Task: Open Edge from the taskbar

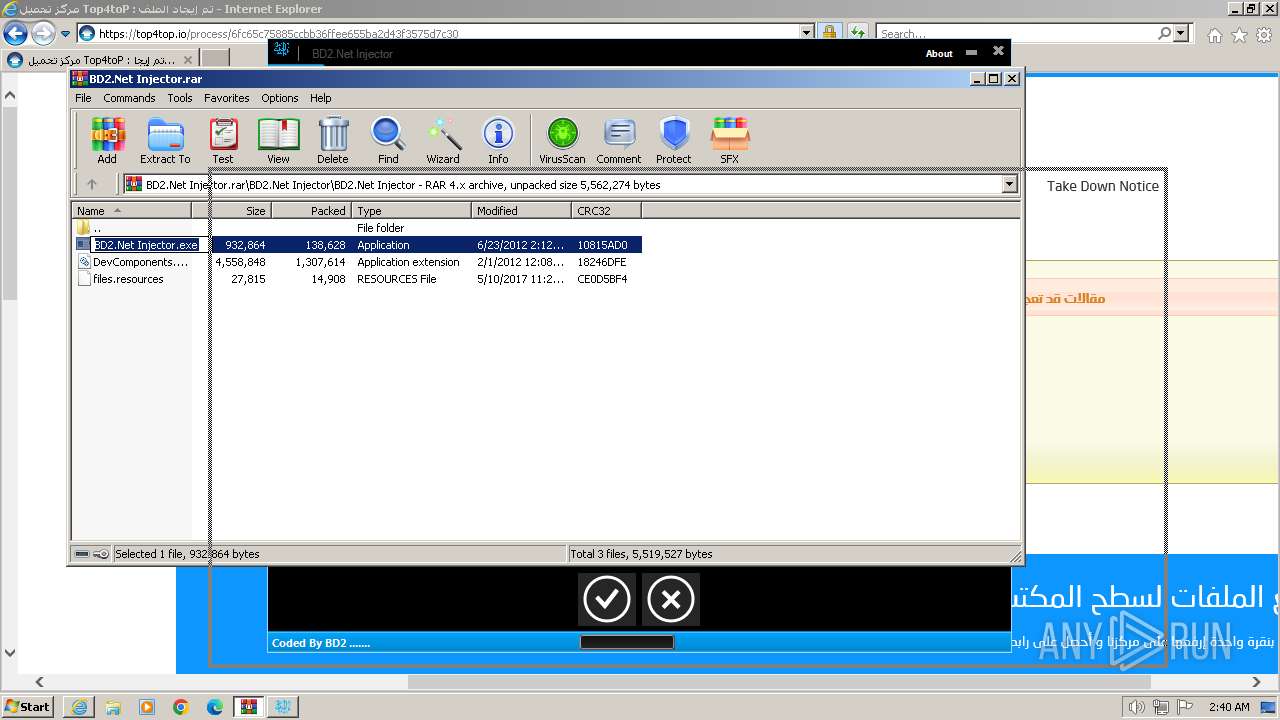Action: click(215, 706)
